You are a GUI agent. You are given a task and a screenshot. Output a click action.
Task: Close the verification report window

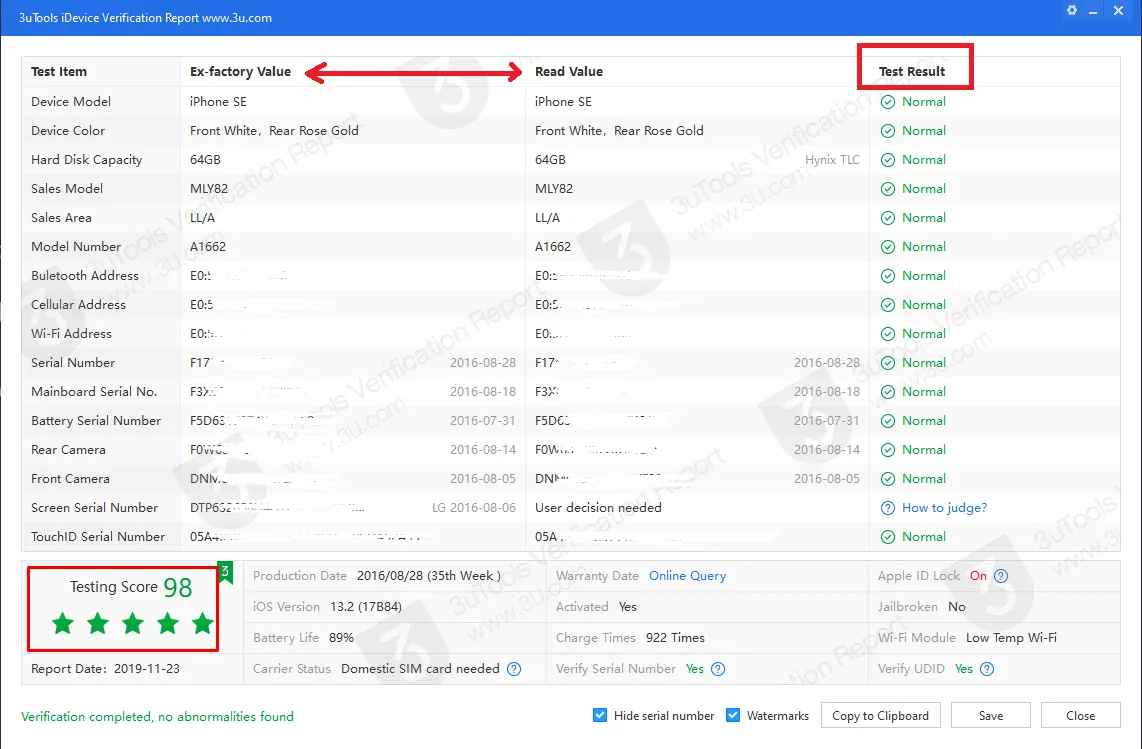pos(1080,715)
